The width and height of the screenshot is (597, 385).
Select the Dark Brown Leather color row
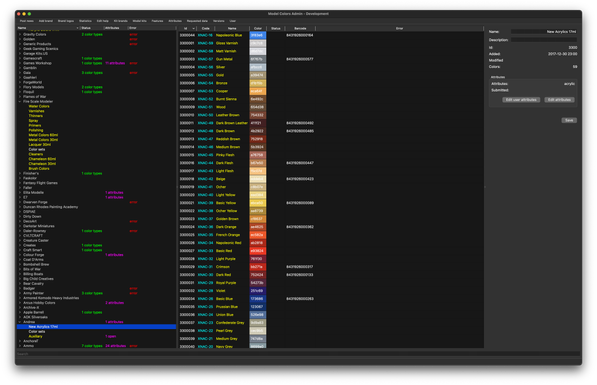pyautogui.click(x=331, y=123)
